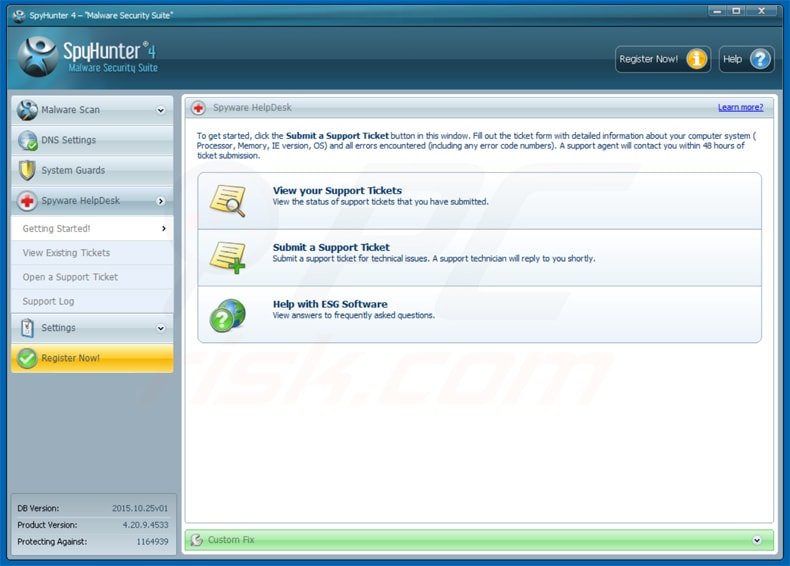Click the Protecting Against count 1164939

coord(152,542)
